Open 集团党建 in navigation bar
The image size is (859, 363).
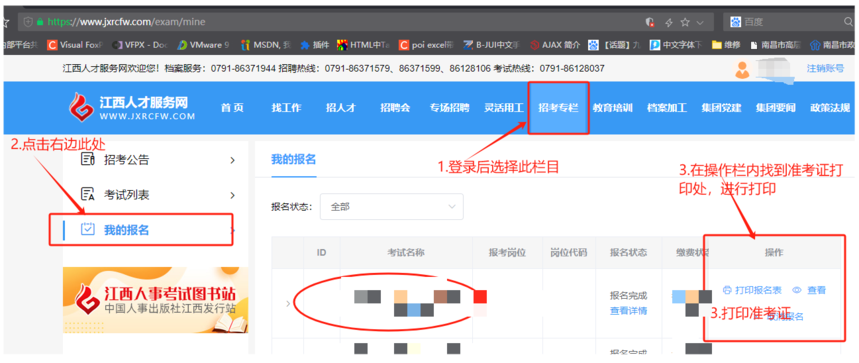pos(721,108)
